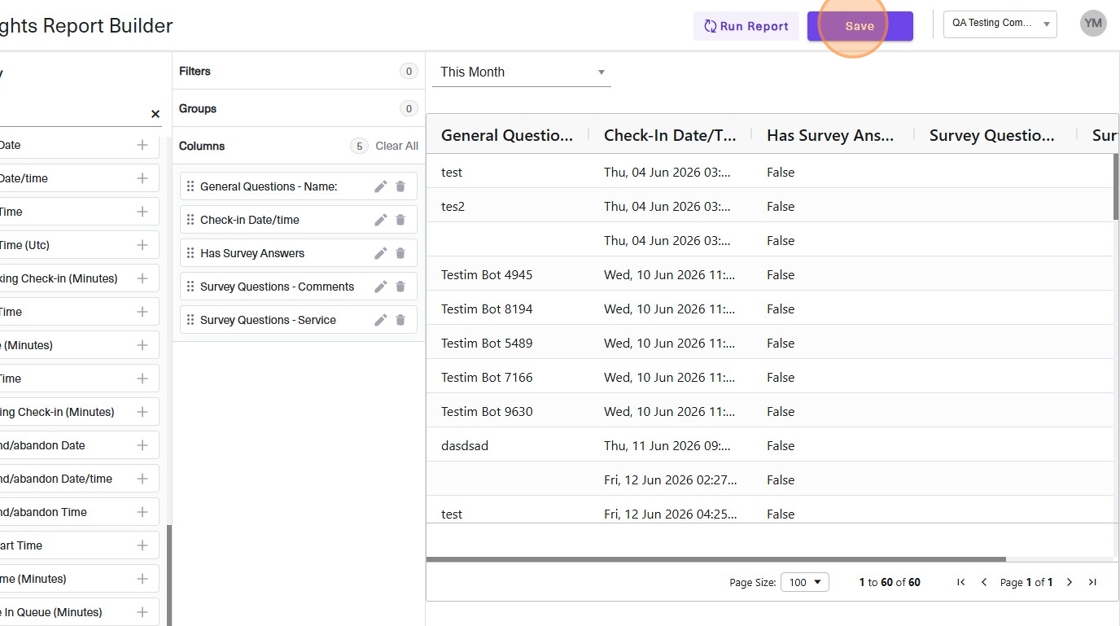Screen dimensions: 1120x626
Task: Open the QA Testing Company selector
Action: pyautogui.click(x=999, y=24)
